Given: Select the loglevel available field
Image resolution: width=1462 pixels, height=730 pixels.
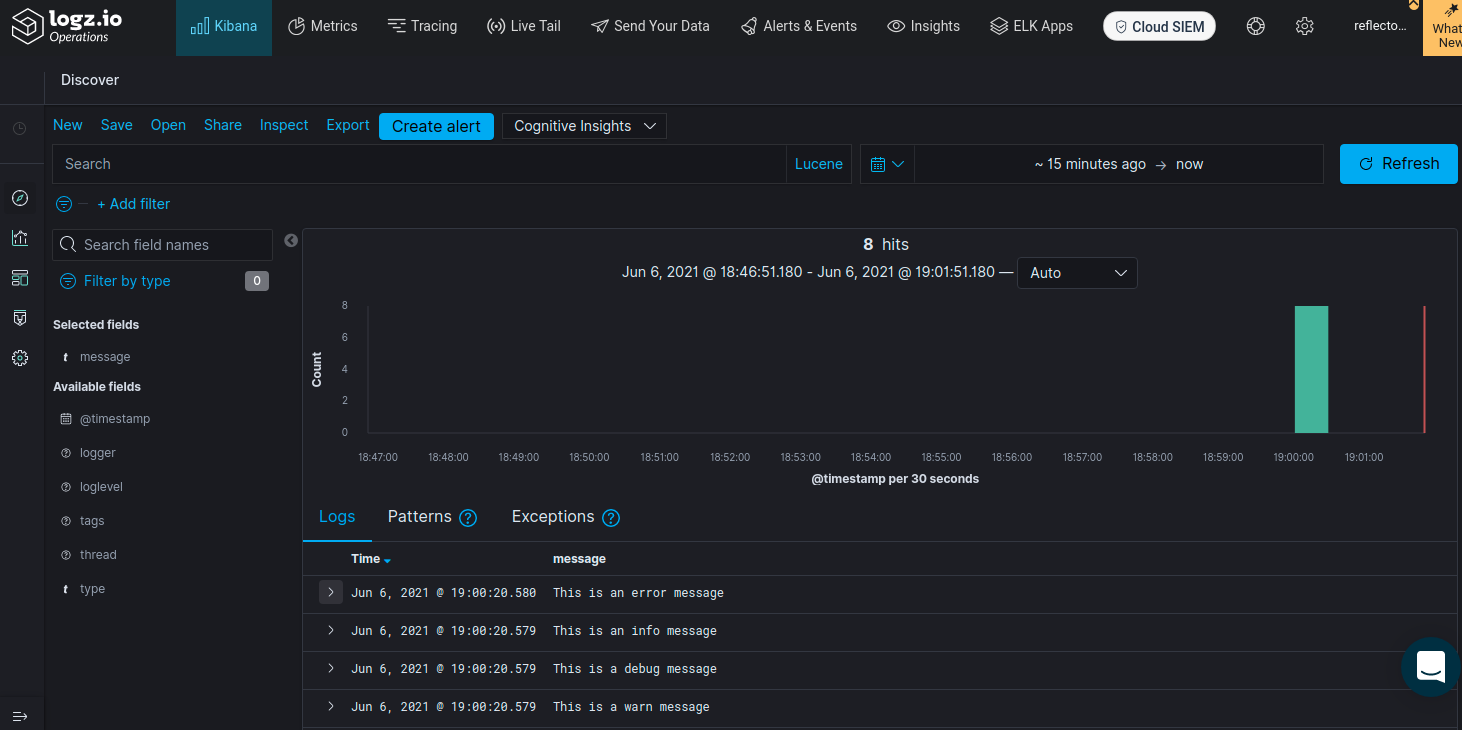Looking at the screenshot, I should 101,487.
